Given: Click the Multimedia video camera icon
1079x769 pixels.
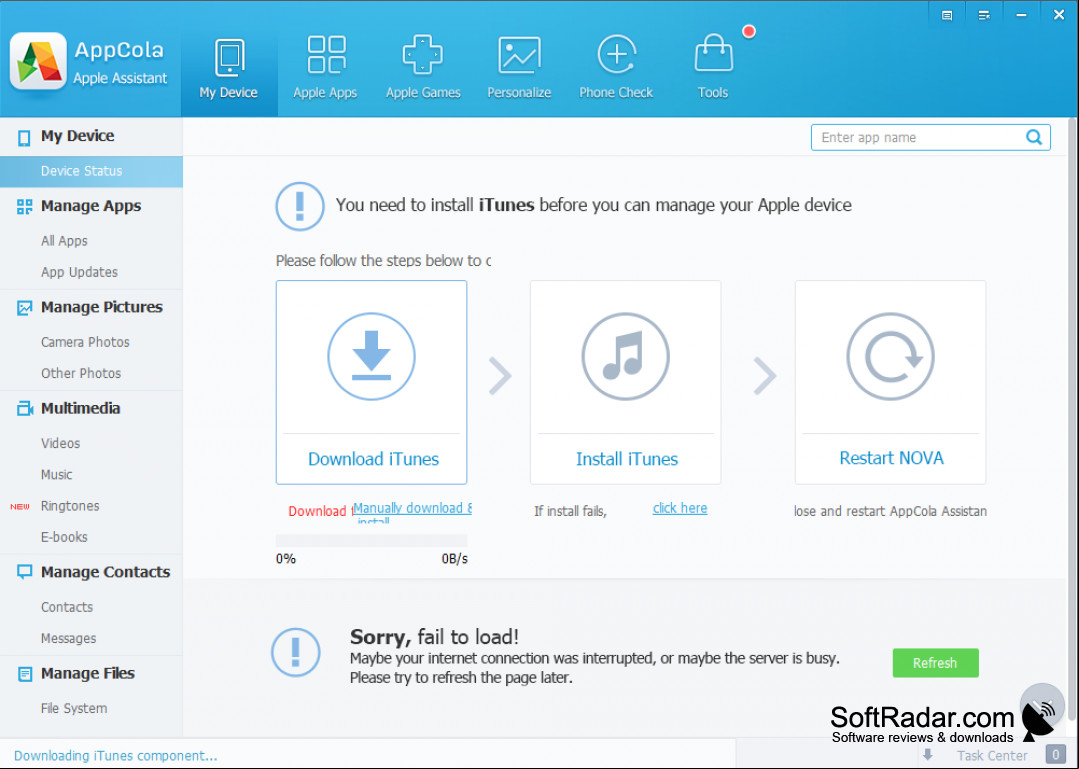Looking at the screenshot, I should click(x=25, y=409).
